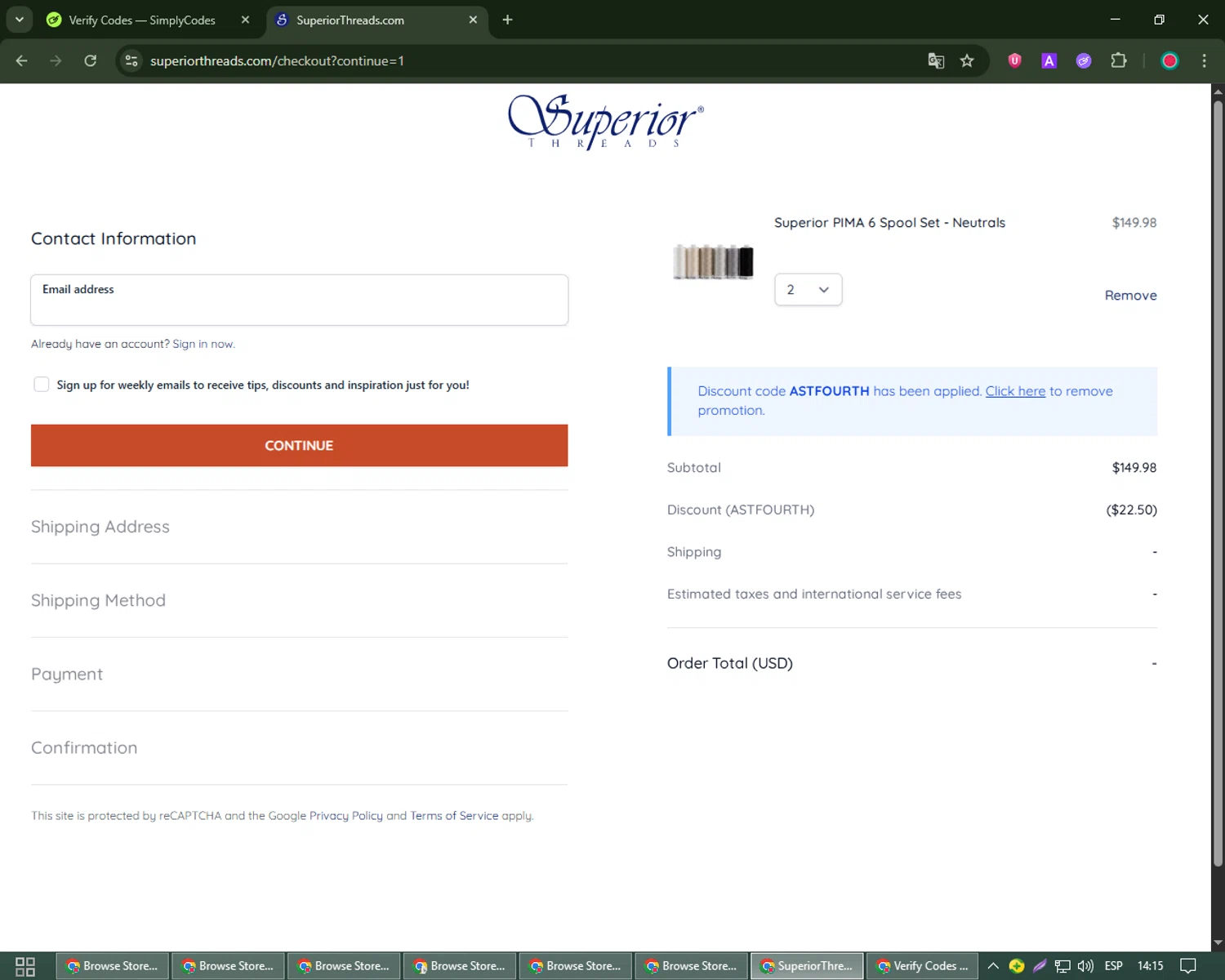This screenshot has height=980, width=1225.
Task: Click the translate page icon
Action: [936, 60]
